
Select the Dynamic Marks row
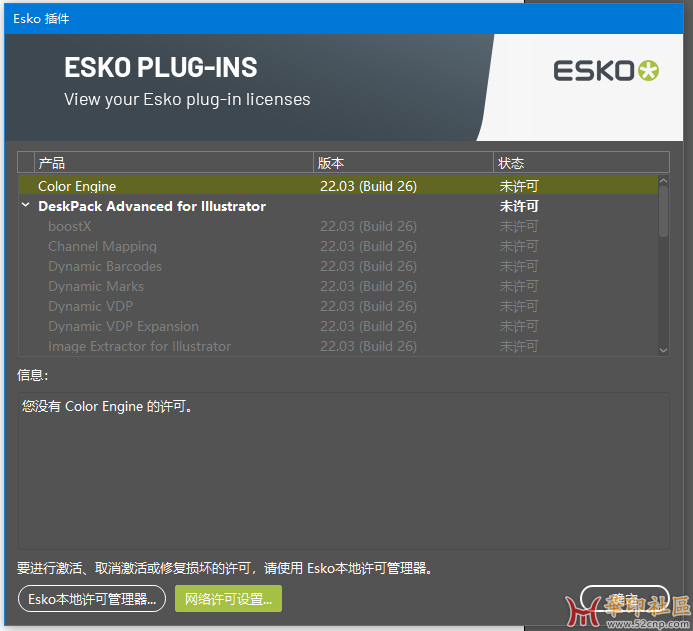(x=338, y=286)
